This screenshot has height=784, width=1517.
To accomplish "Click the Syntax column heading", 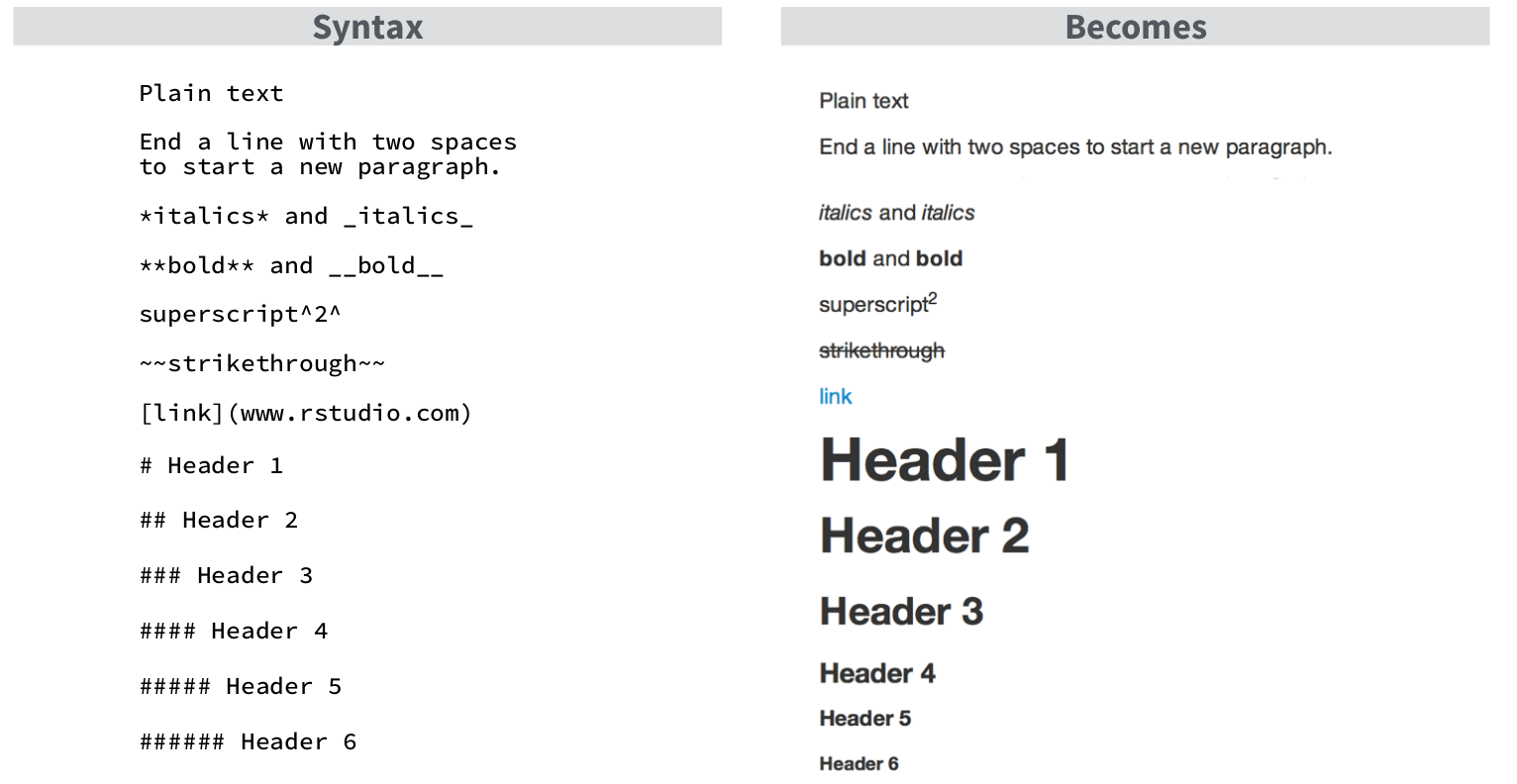I will point(367,27).
